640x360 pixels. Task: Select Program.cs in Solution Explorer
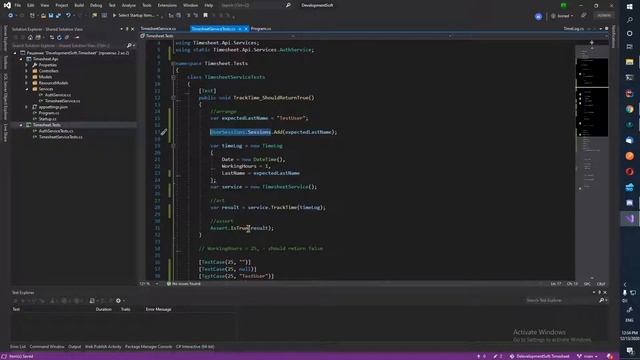click(49, 113)
